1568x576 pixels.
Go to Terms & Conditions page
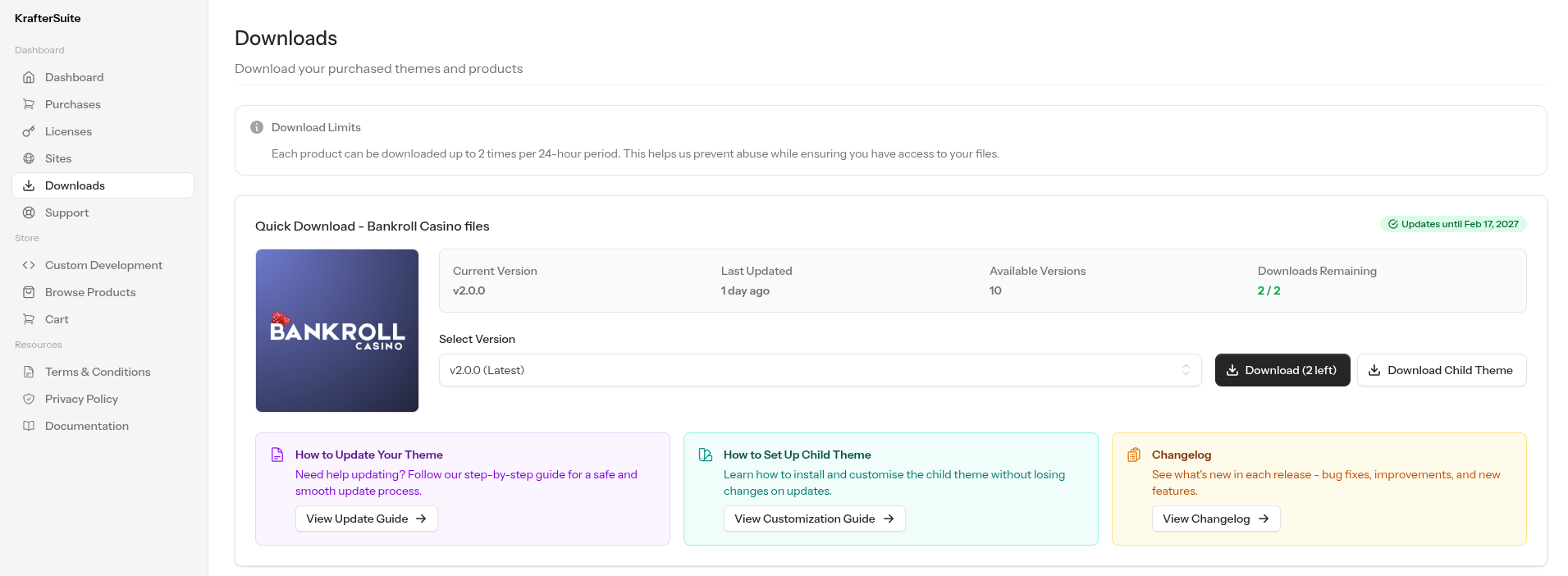pyautogui.click(x=98, y=372)
